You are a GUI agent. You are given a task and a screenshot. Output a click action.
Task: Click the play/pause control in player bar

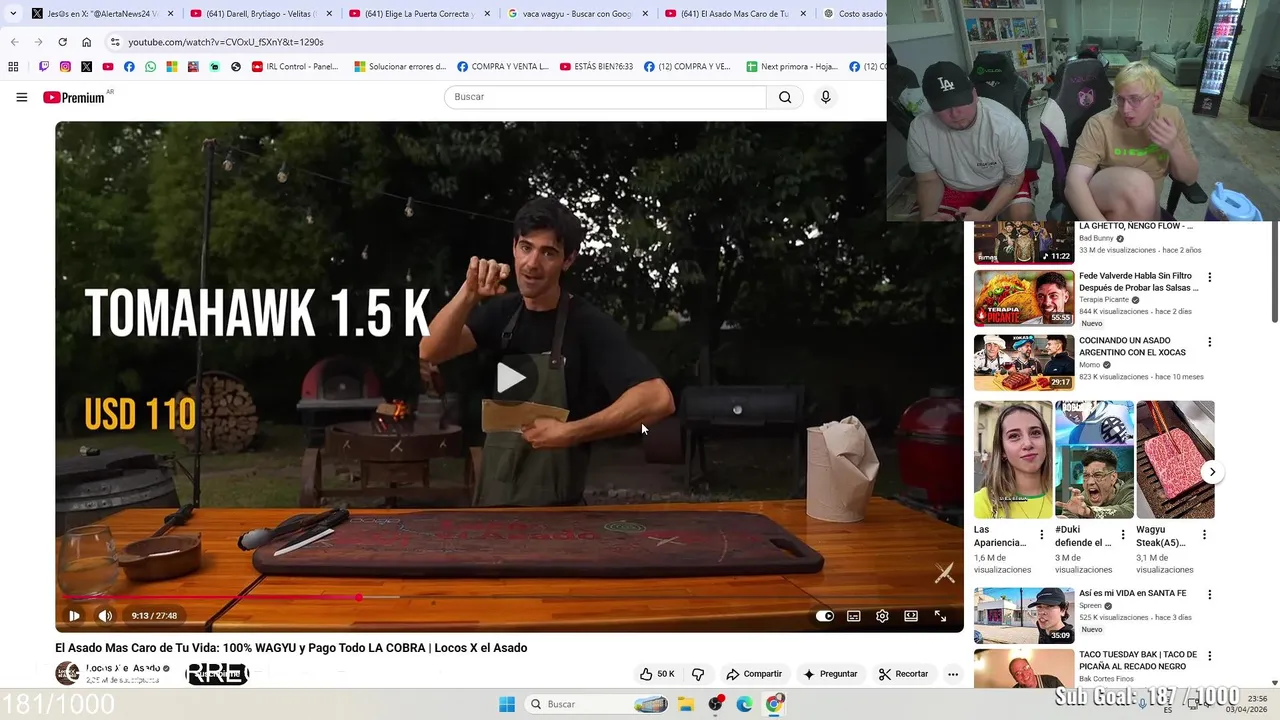pyautogui.click(x=74, y=616)
